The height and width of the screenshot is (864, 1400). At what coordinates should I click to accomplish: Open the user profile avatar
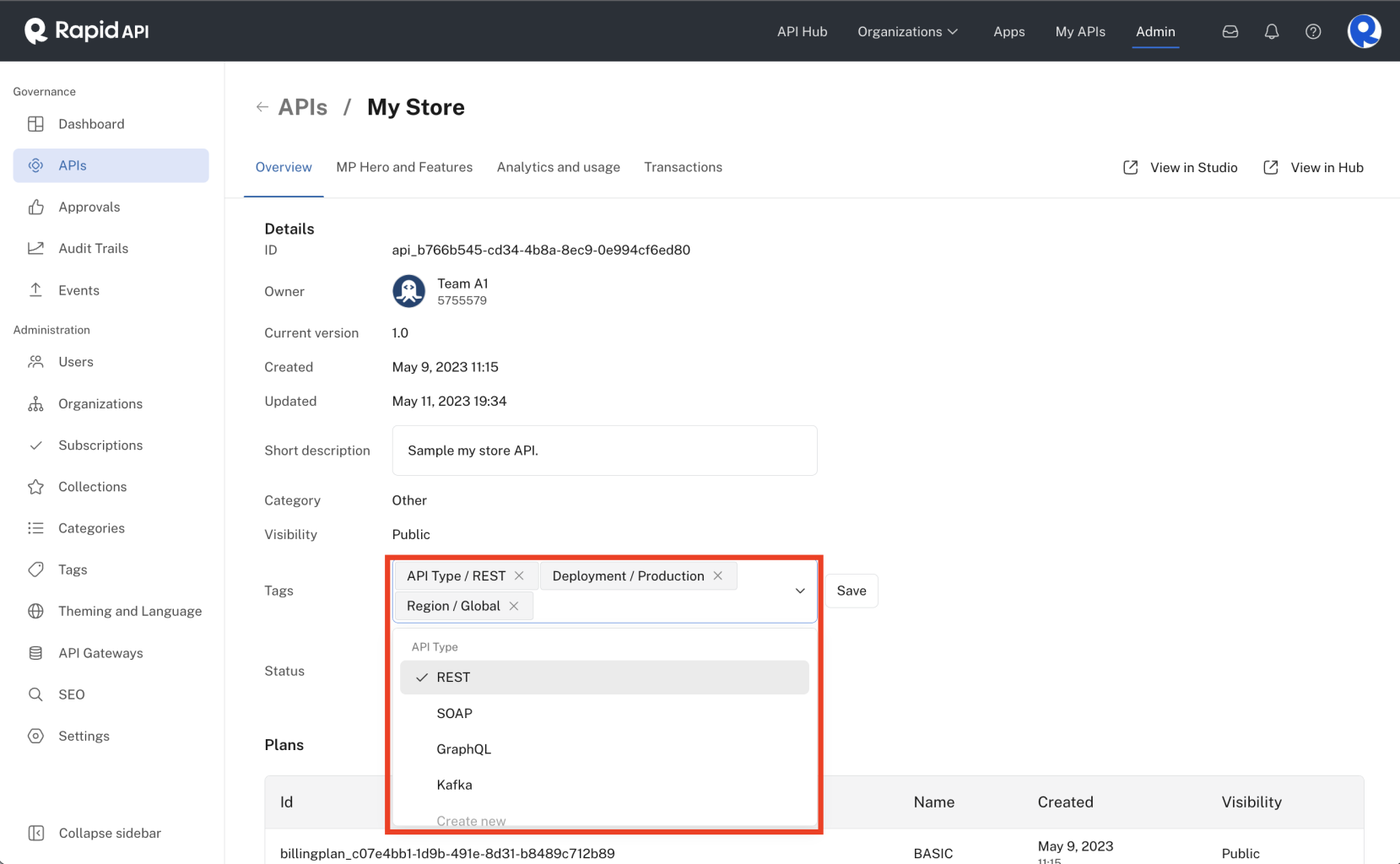pos(1365,31)
